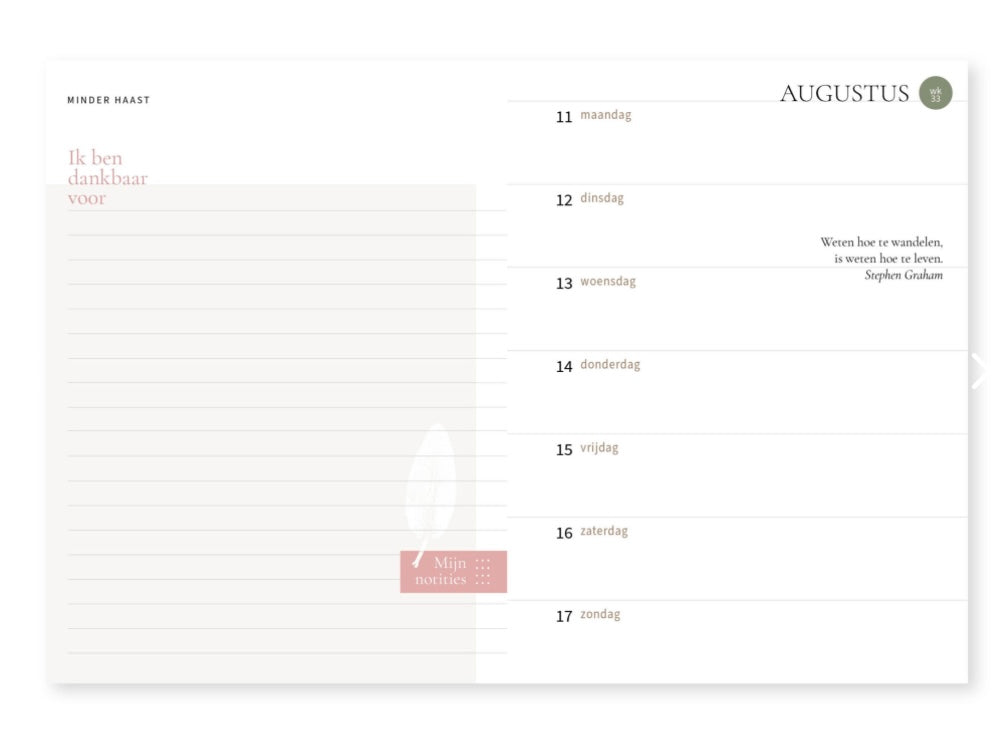Screen dimensions: 1003x733
Task: Select the AUGUSTUS month heading
Action: [x=844, y=94]
